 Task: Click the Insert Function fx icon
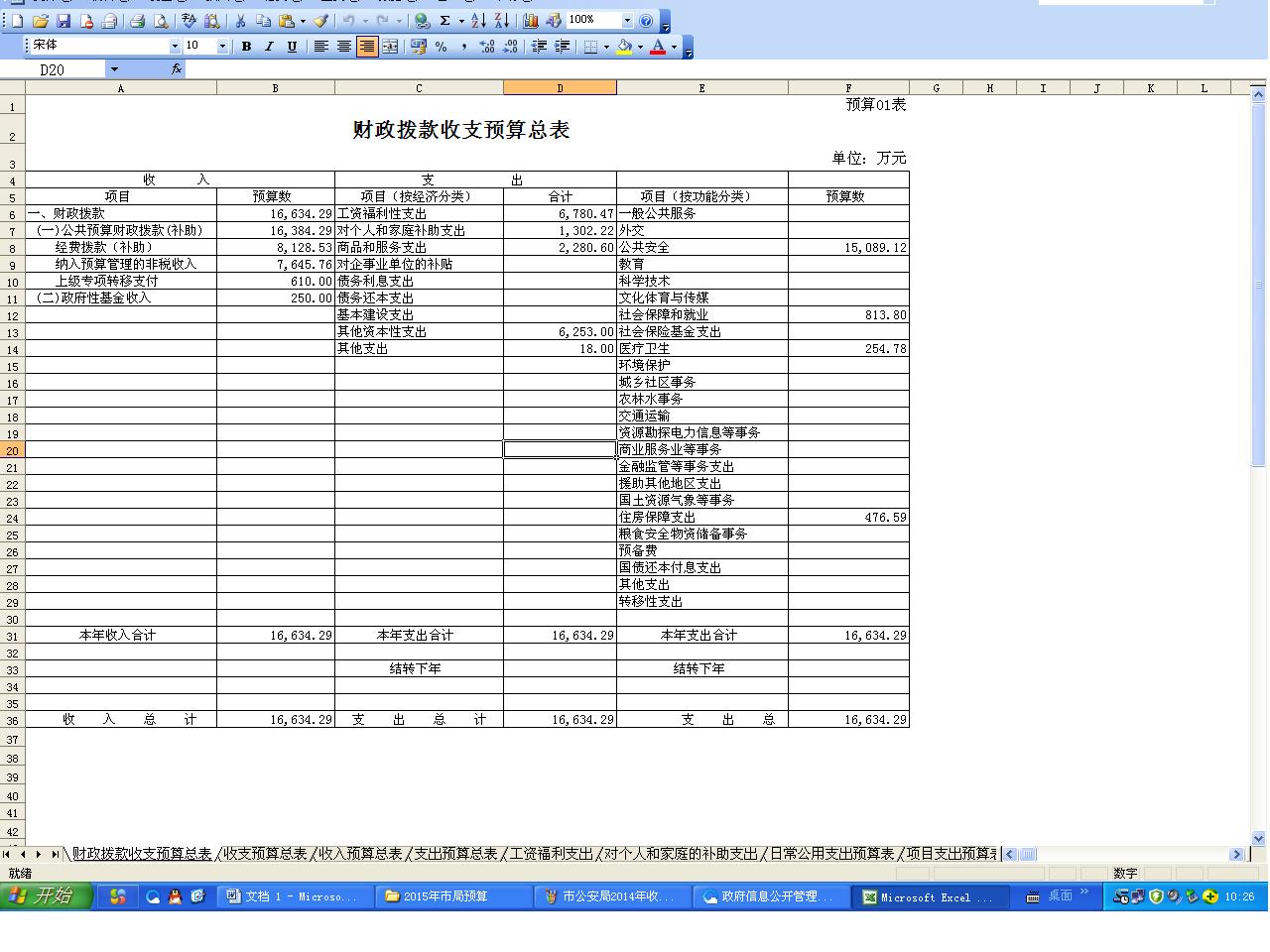pyautogui.click(x=176, y=69)
